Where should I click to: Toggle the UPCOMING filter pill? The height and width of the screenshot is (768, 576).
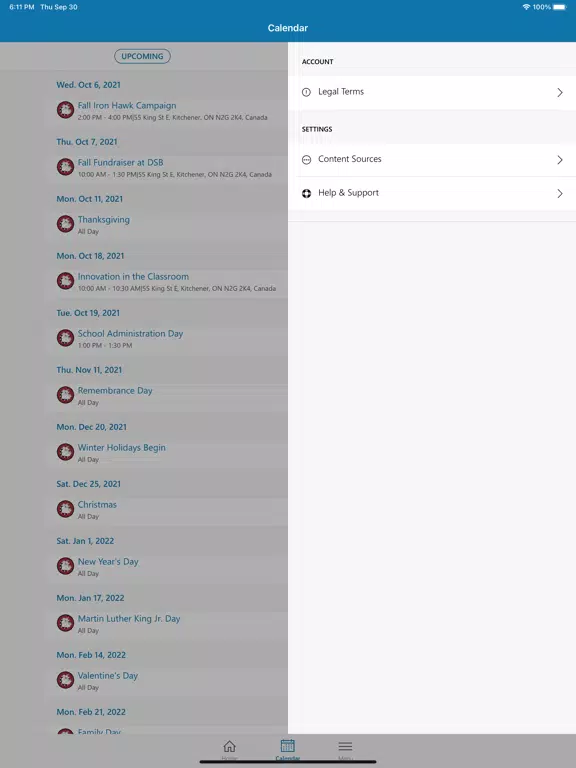(143, 56)
